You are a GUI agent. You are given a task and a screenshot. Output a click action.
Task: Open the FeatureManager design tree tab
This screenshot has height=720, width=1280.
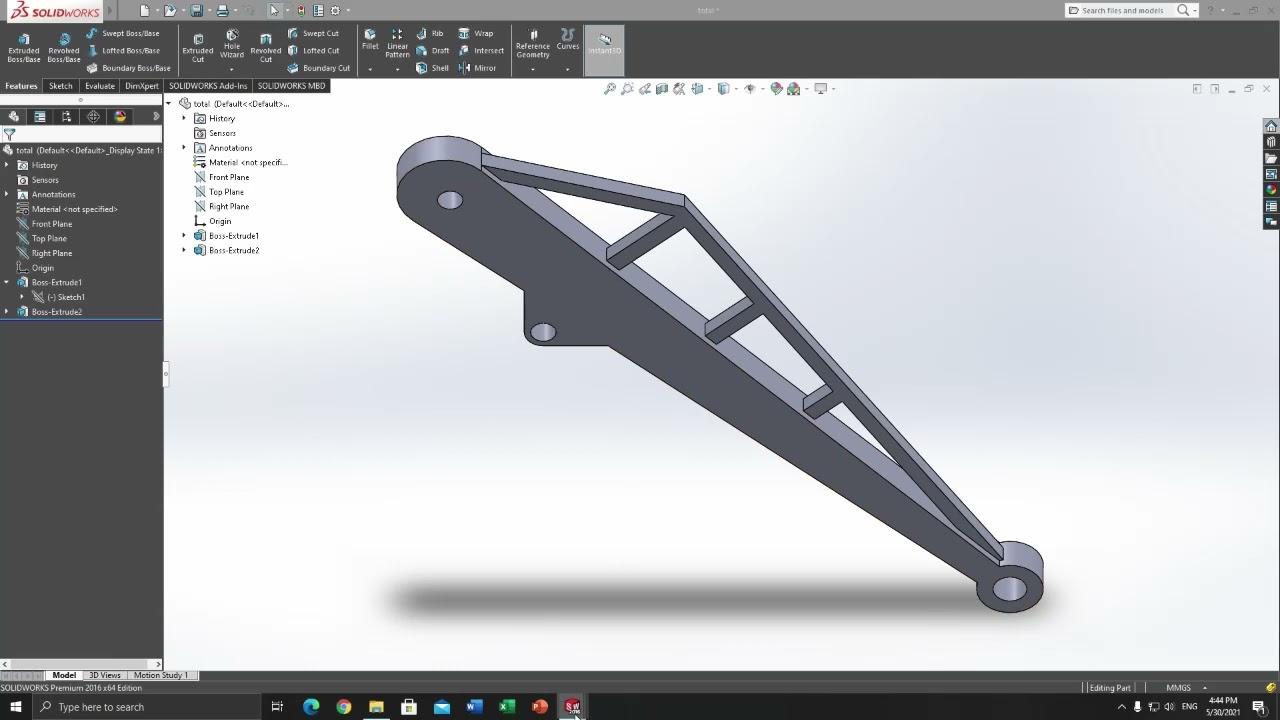13,116
